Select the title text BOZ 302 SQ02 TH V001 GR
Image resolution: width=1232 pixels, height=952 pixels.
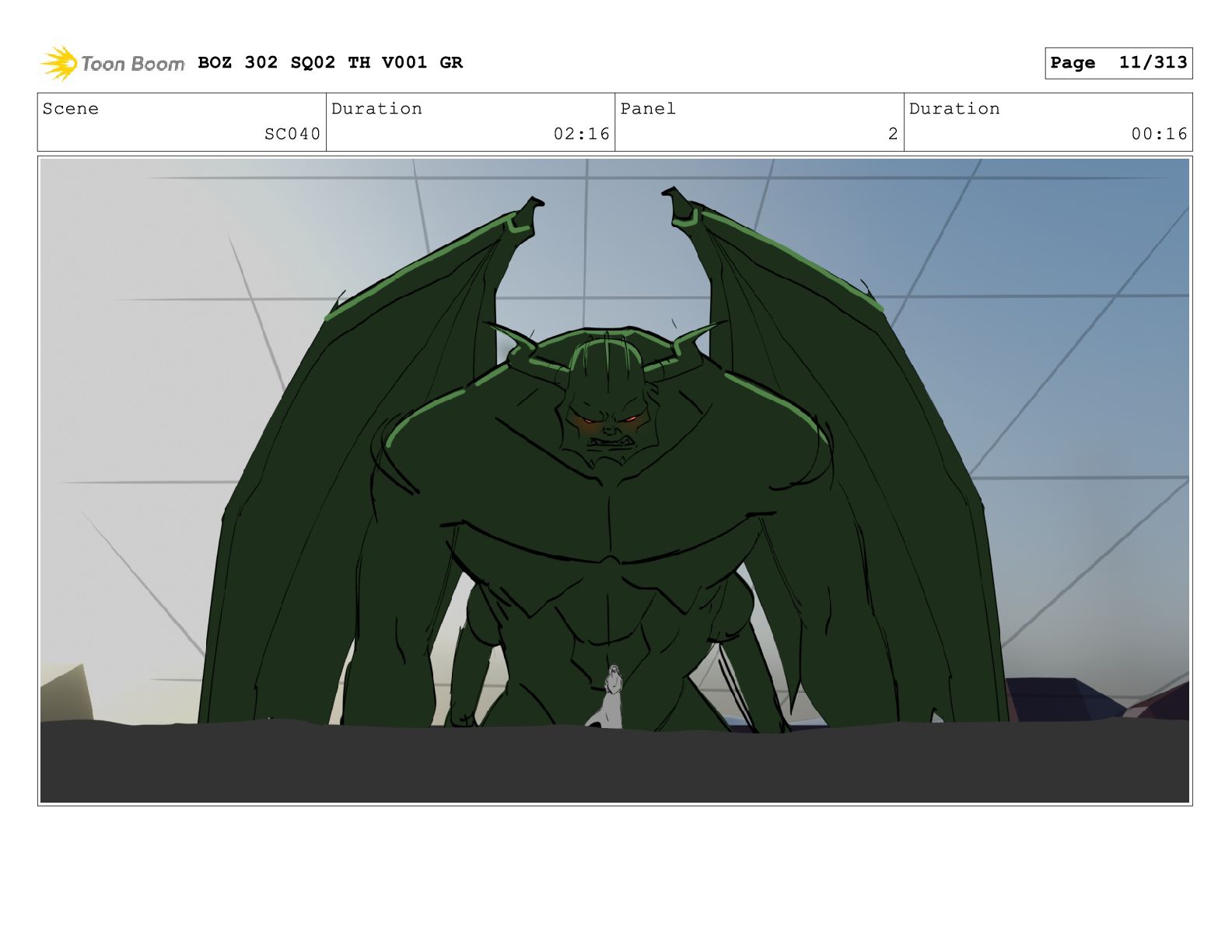[331, 63]
